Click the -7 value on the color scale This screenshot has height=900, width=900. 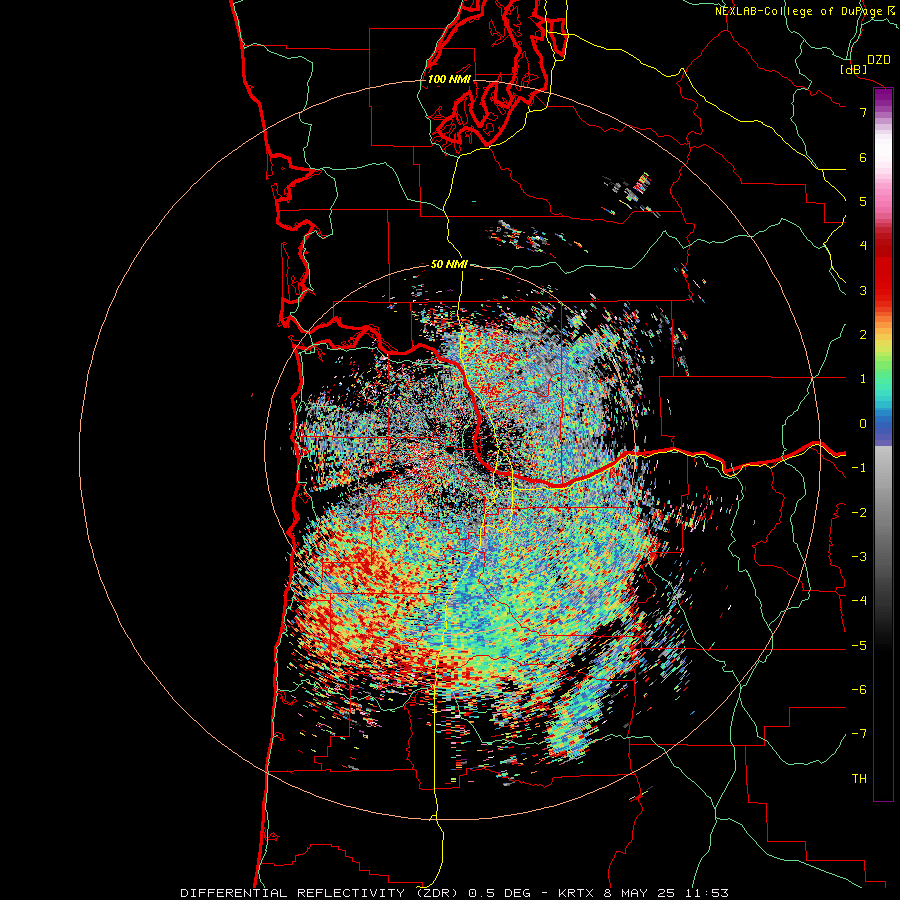(x=859, y=734)
